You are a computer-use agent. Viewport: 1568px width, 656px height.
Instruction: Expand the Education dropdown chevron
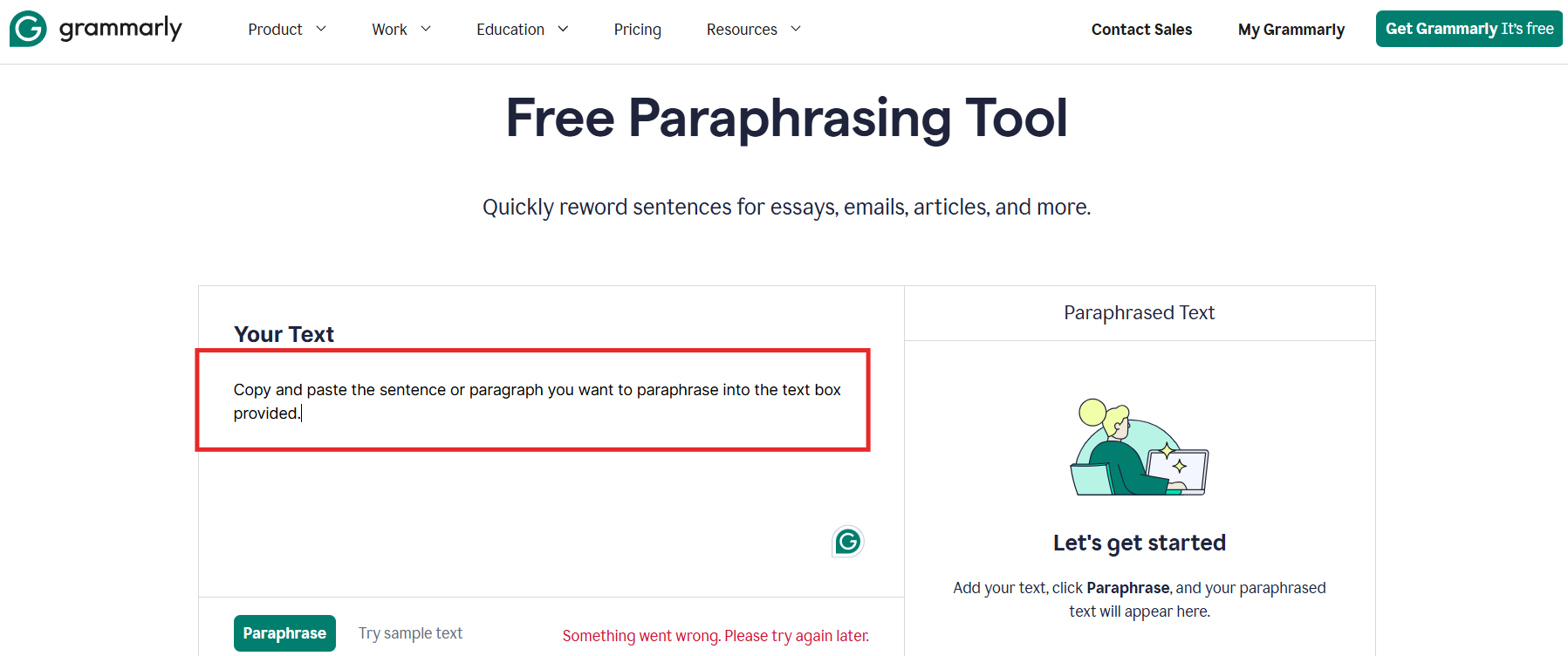point(564,29)
